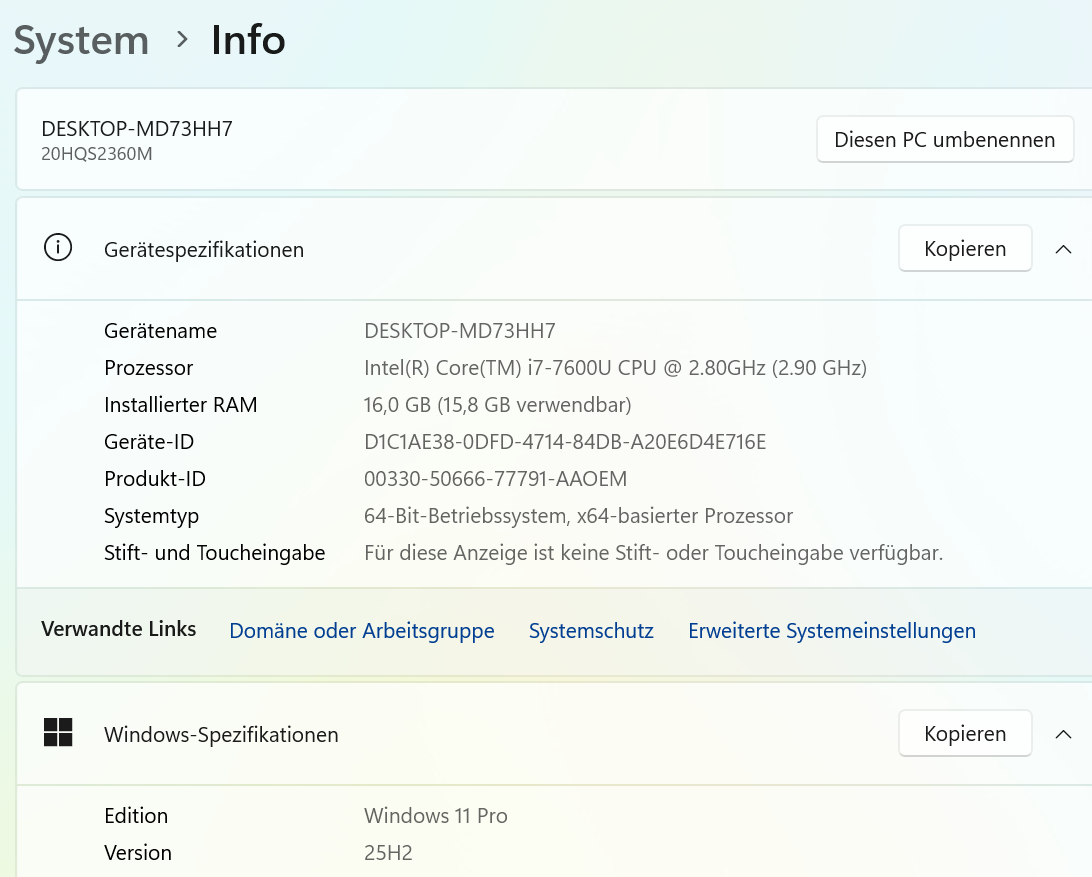Viewport: 1092px width, 877px height.
Task: Copy device specifications with Kopieren button
Action: [x=965, y=248]
